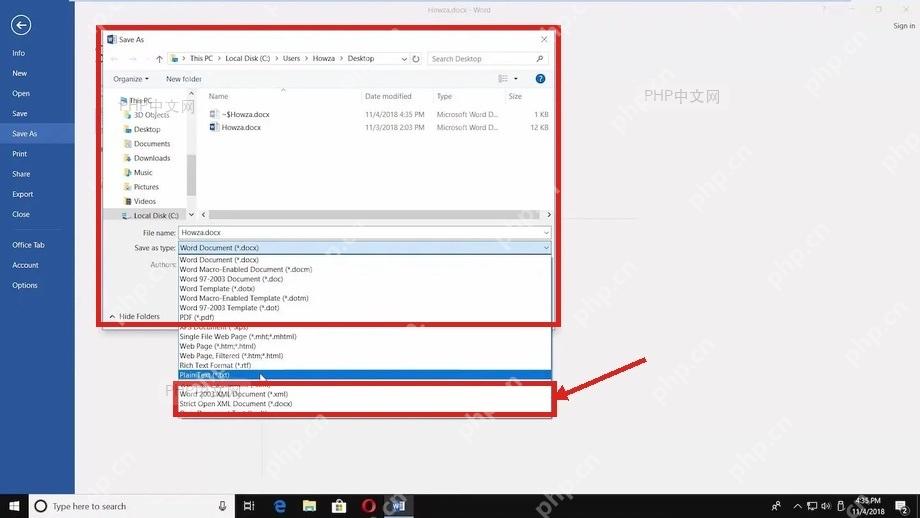Click the back arrow in Word backstage
Screen dimensions: 920x518
pos(21,25)
